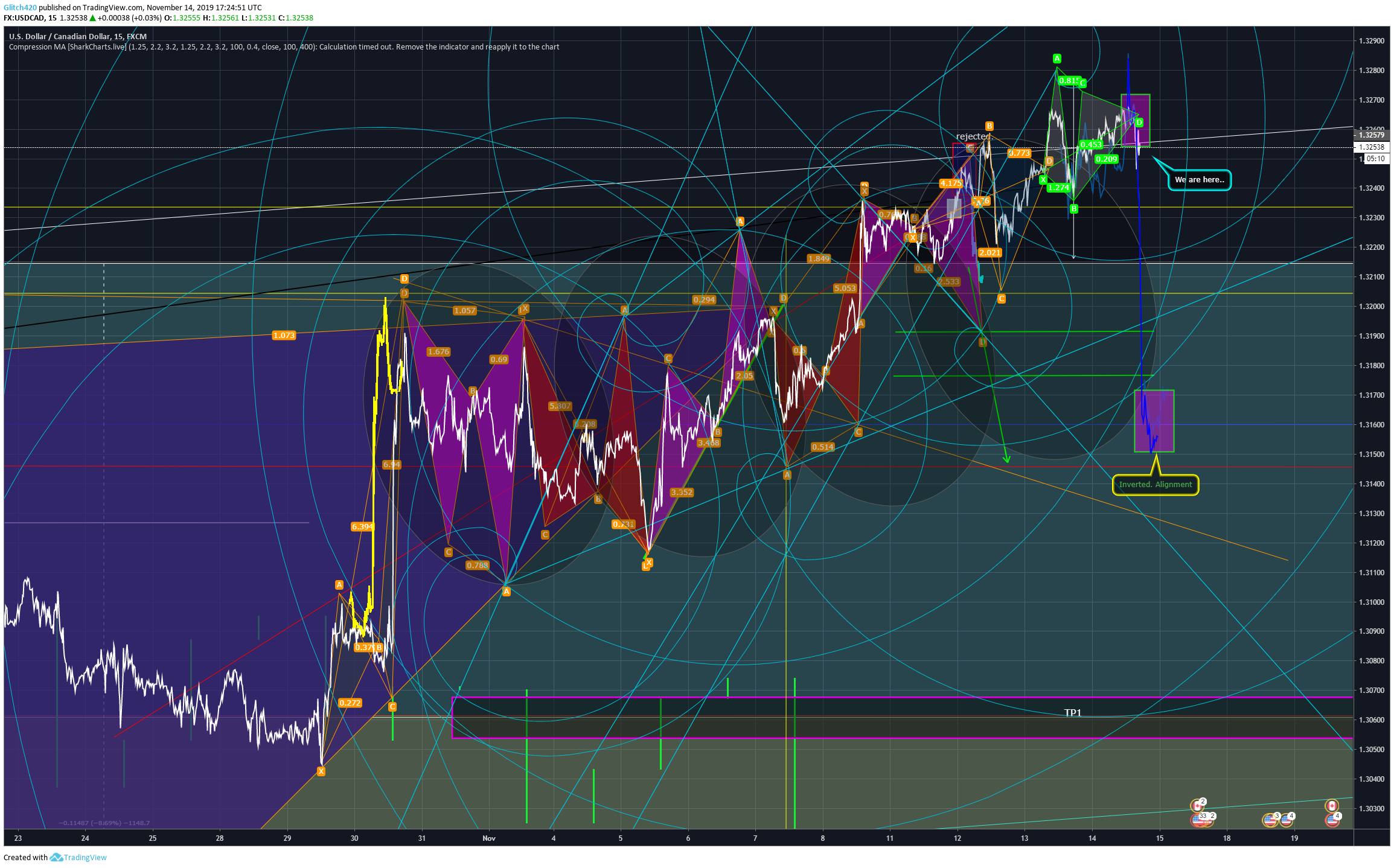Click the 23 date label on time axis
Viewport: 1394px width, 868px height.
[18, 838]
